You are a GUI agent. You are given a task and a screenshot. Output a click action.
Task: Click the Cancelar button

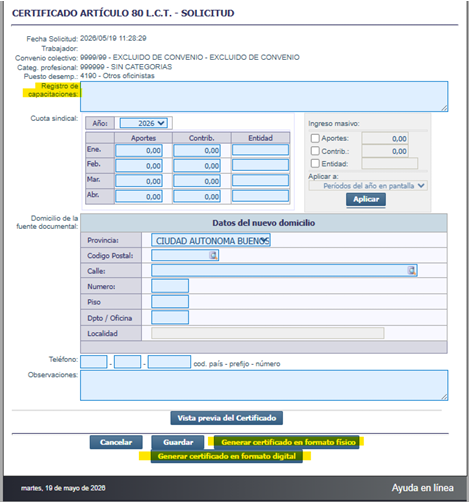point(116,442)
